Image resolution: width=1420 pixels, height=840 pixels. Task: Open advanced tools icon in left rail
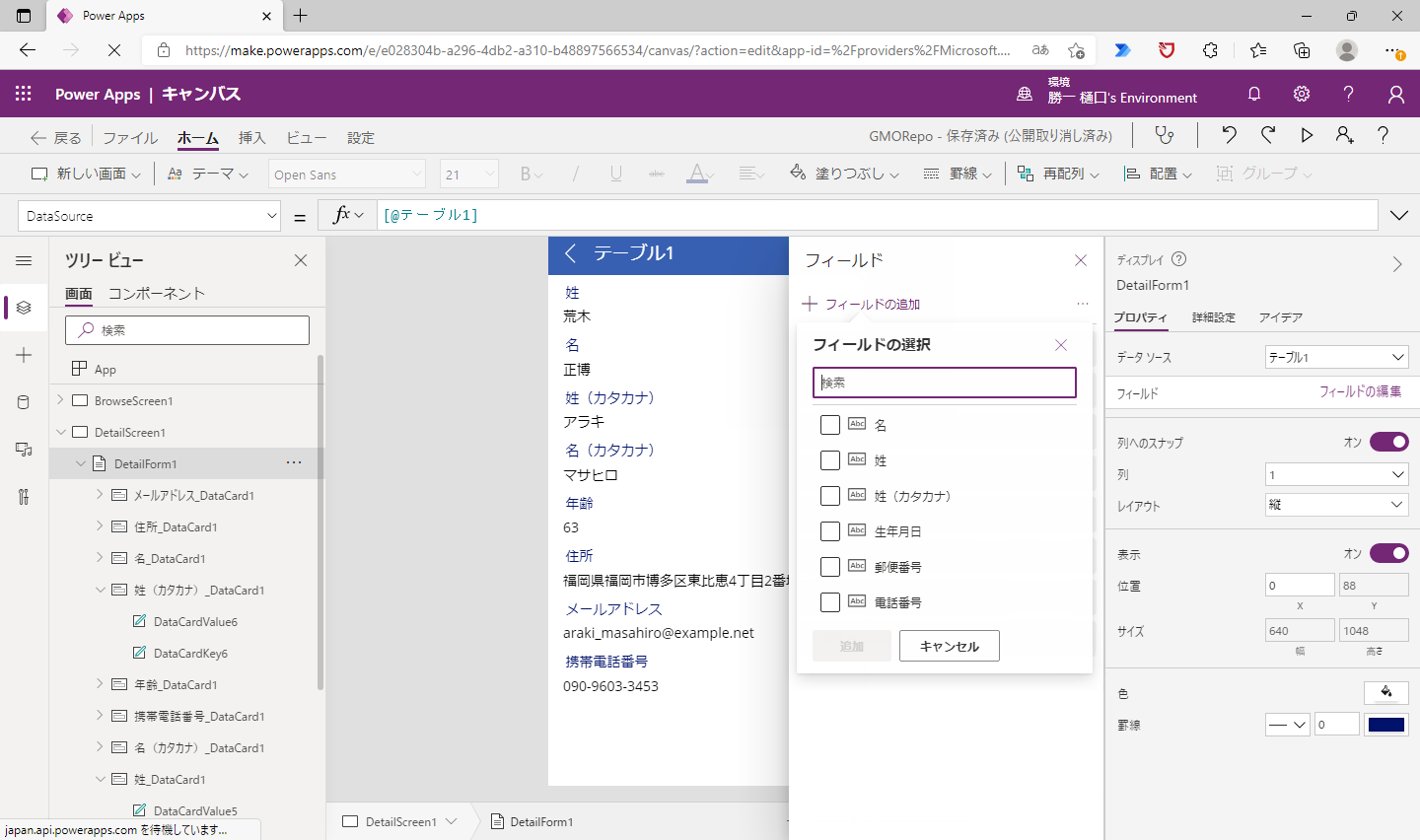pyautogui.click(x=24, y=497)
